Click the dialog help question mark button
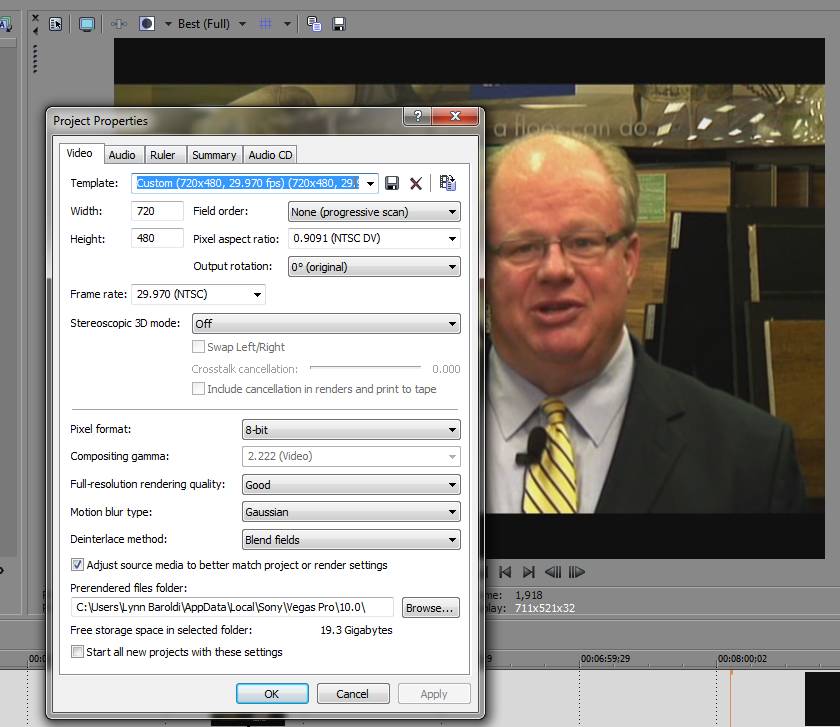Viewport: 840px width, 727px height. (418, 116)
